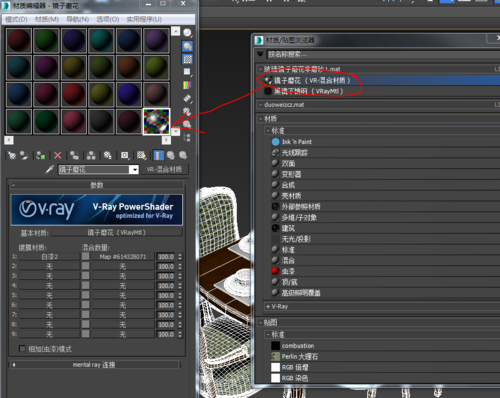The width and height of the screenshot is (500, 398).
Task: Click 无 blend map slot in row 9
Action: [x=123, y=334]
